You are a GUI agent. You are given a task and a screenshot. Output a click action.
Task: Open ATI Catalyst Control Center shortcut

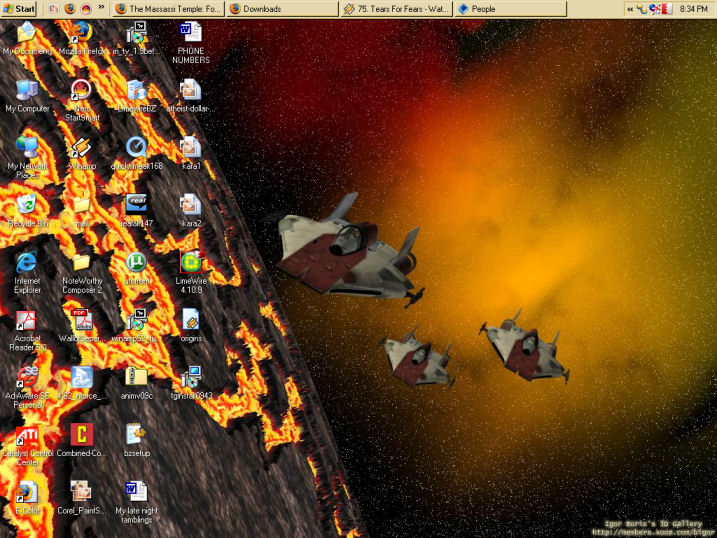pyautogui.click(x=27, y=445)
